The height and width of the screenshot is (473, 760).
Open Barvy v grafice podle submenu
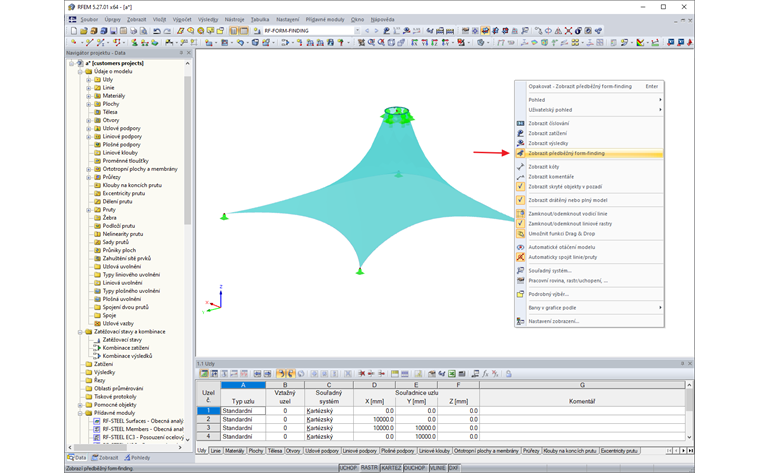589,308
